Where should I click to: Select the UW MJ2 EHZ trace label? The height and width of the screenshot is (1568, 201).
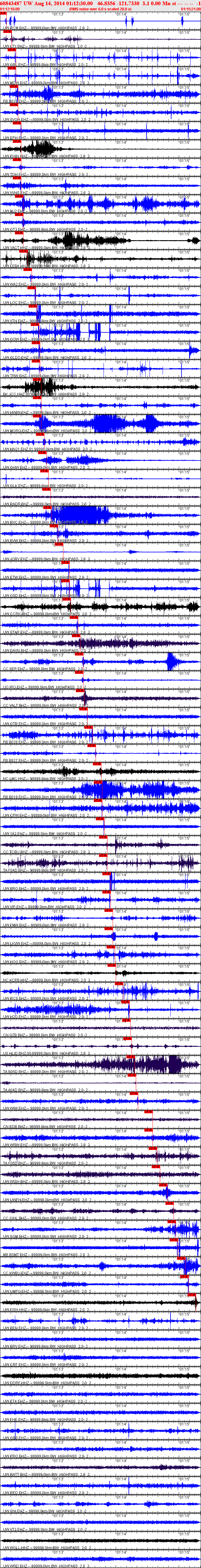pos(46,211)
